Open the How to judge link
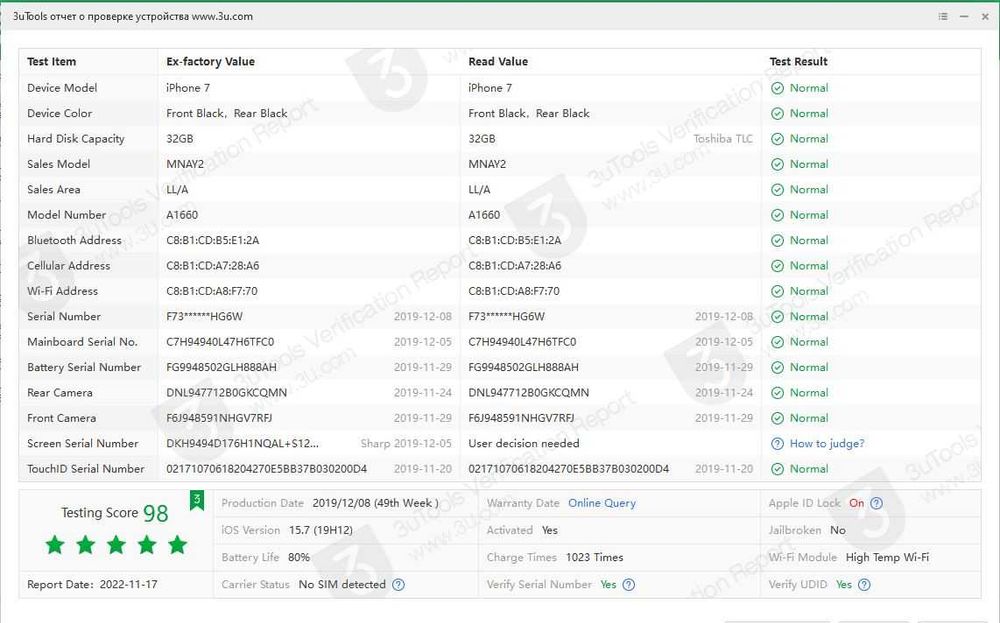 pyautogui.click(x=827, y=444)
